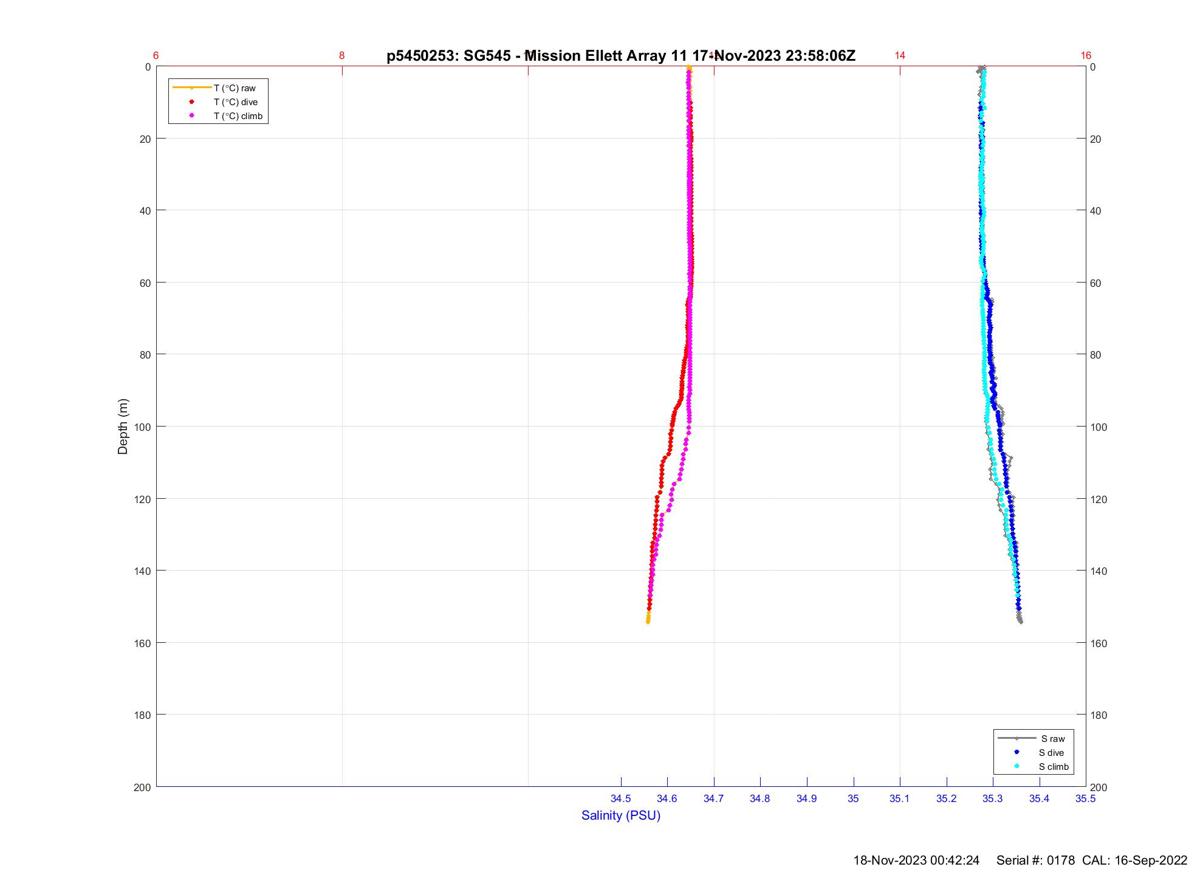Click depth tick 140 on left axis
The height and width of the screenshot is (885, 1200).
[141, 571]
